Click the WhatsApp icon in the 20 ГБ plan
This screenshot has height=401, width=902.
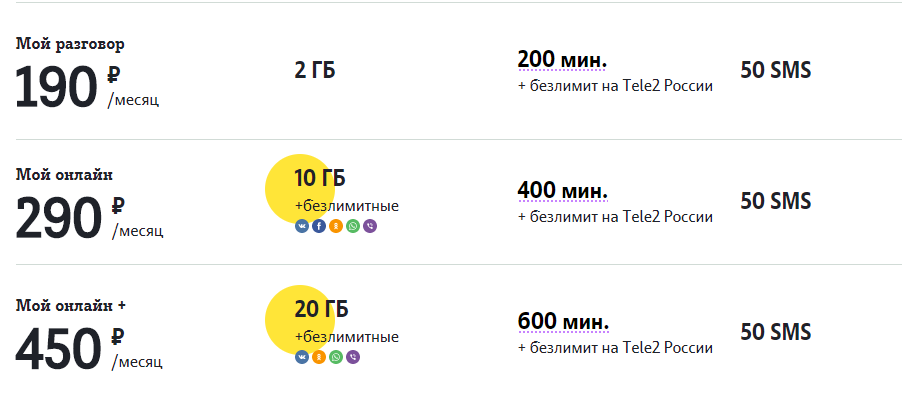pyautogui.click(x=336, y=357)
